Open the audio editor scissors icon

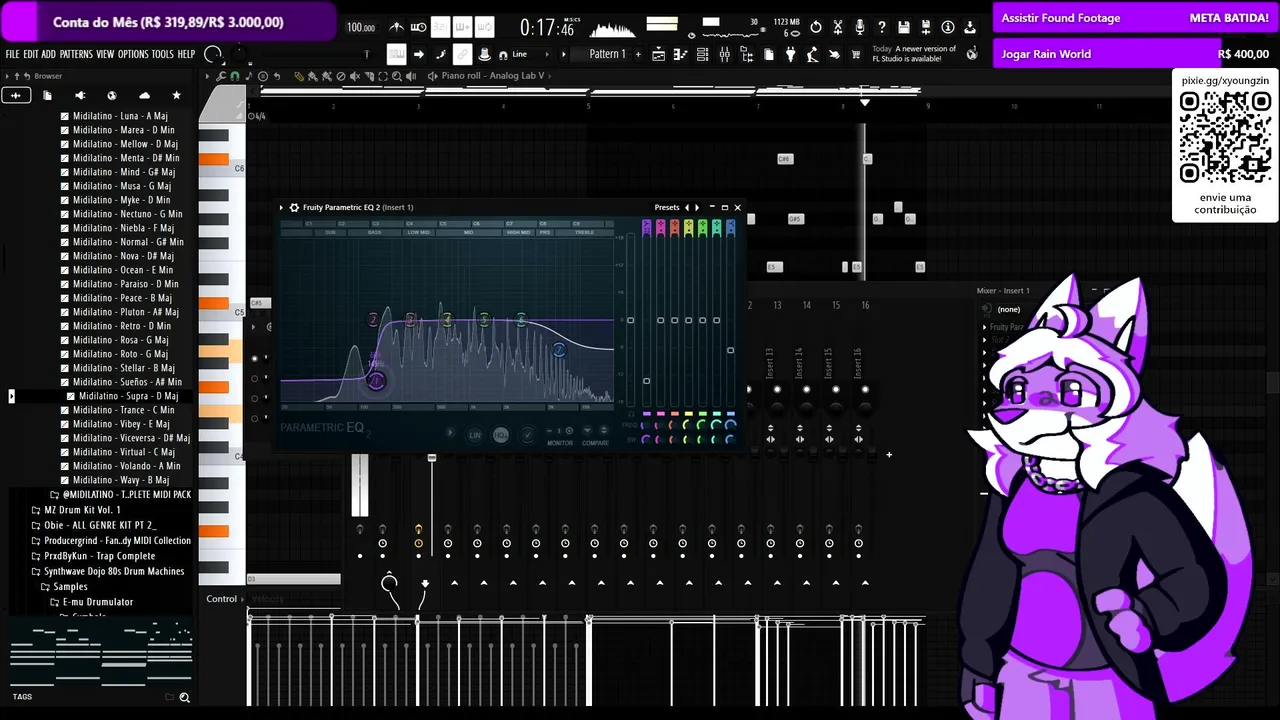tap(837, 27)
